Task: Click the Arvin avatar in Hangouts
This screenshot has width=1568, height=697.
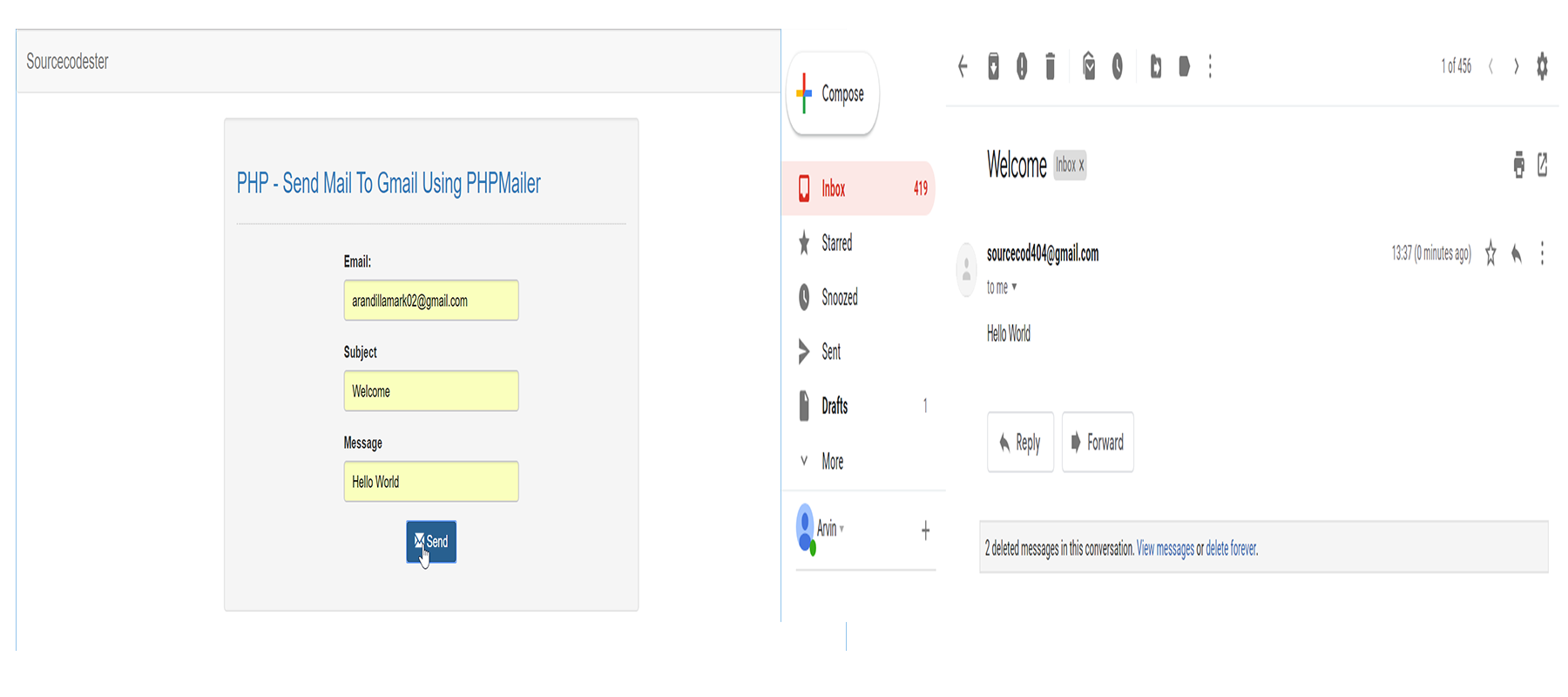Action: point(806,529)
